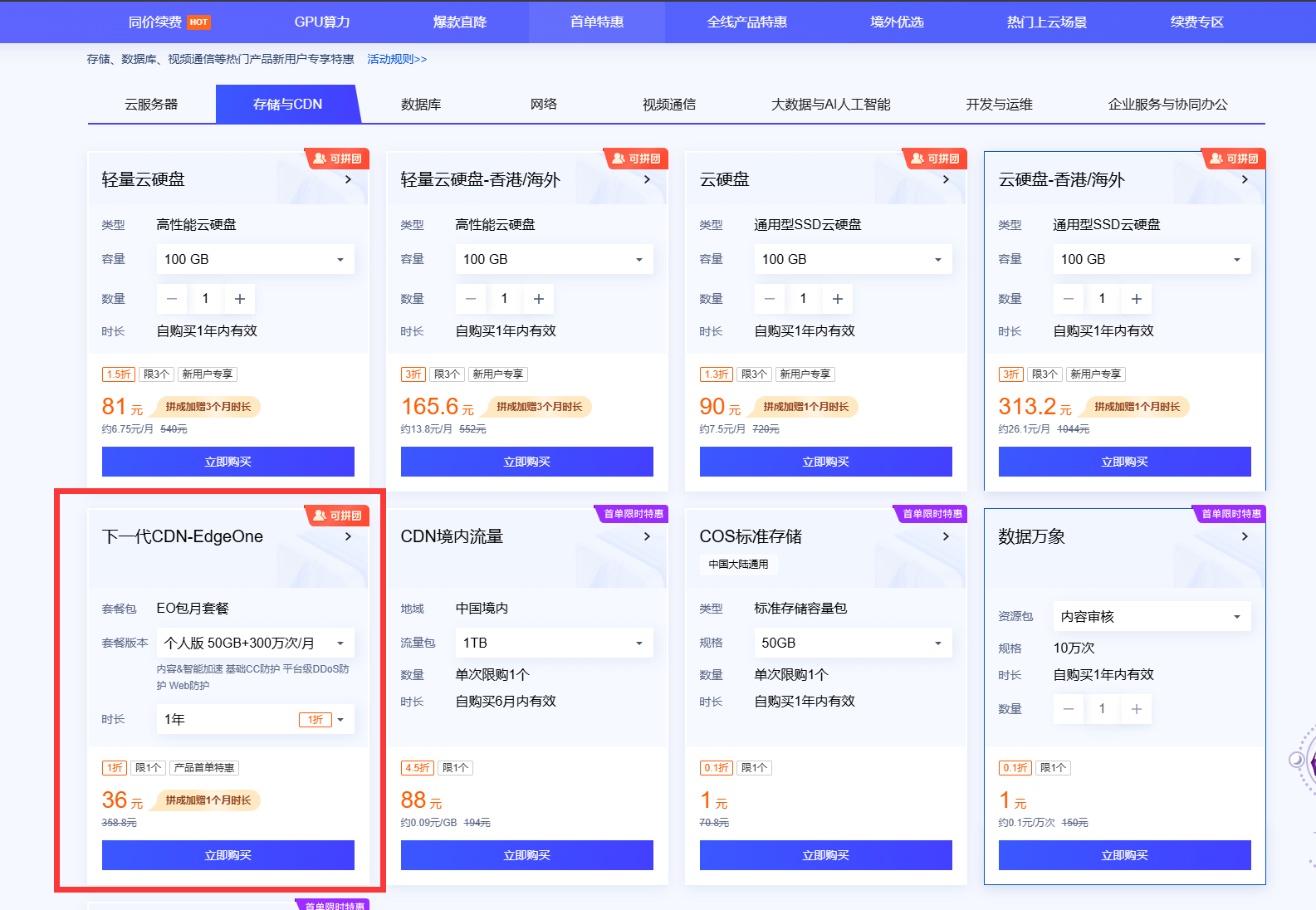
Task: Select 存储与CDN category tab
Action: [x=287, y=105]
